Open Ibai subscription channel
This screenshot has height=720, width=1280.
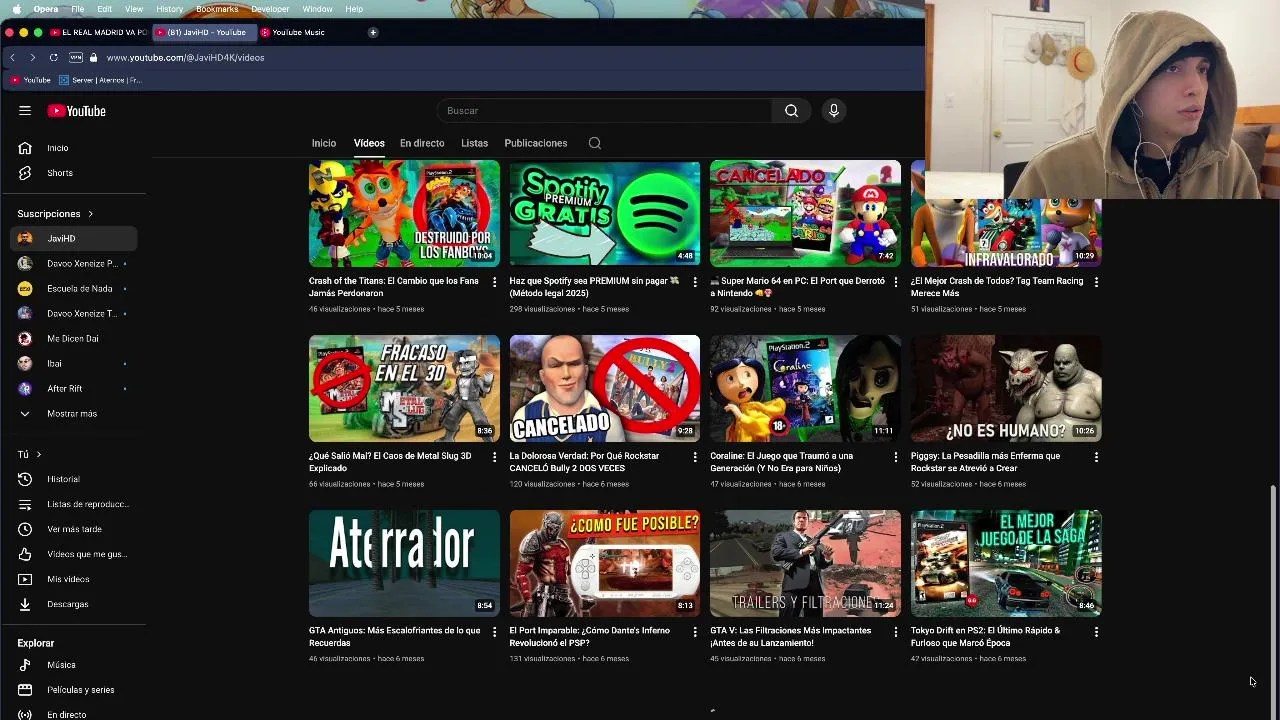tap(74, 364)
